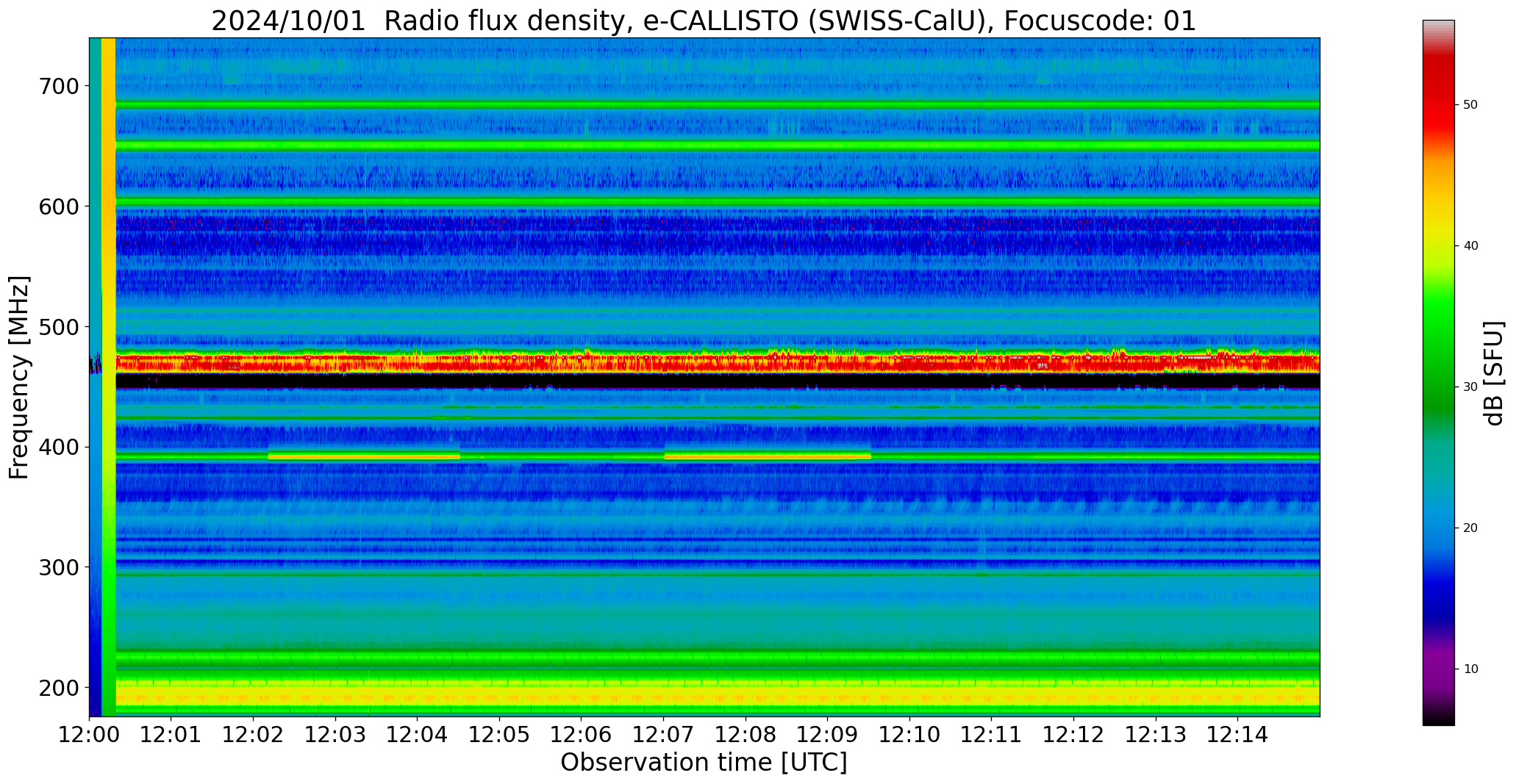Click the first yellow burst at 392 MHz
The height and width of the screenshot is (784, 1516).
pyautogui.click(x=364, y=456)
